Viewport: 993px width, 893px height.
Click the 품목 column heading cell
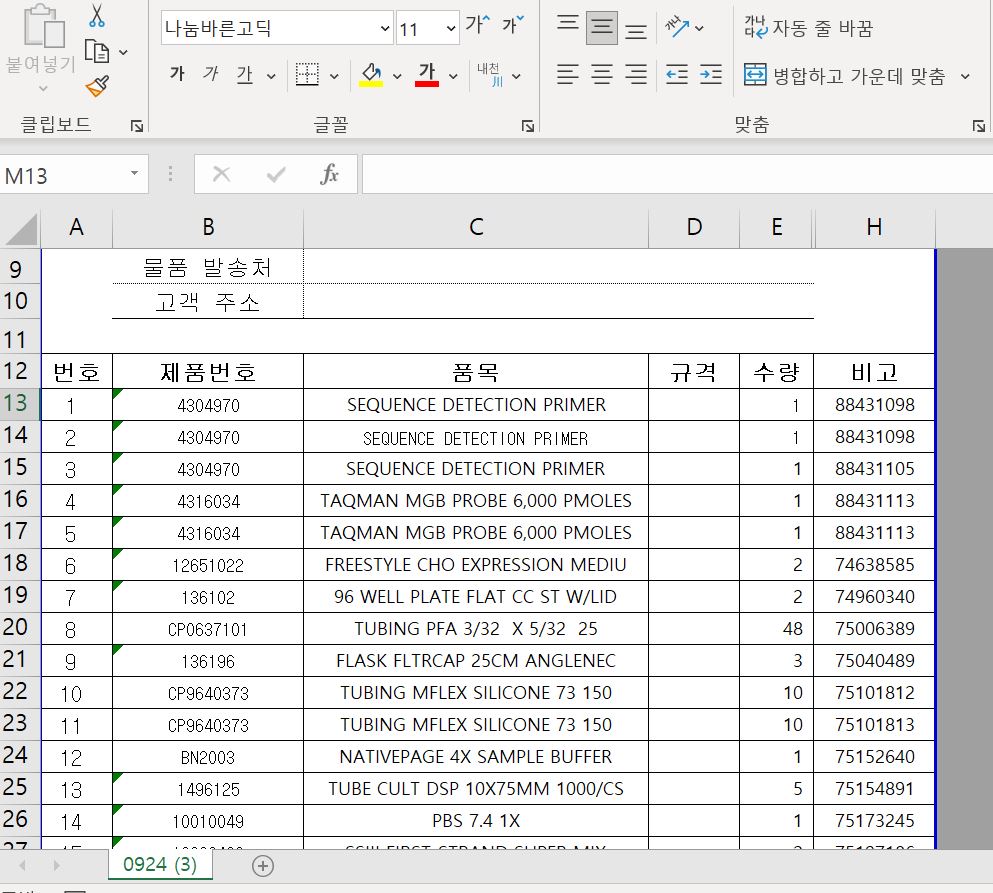476,372
